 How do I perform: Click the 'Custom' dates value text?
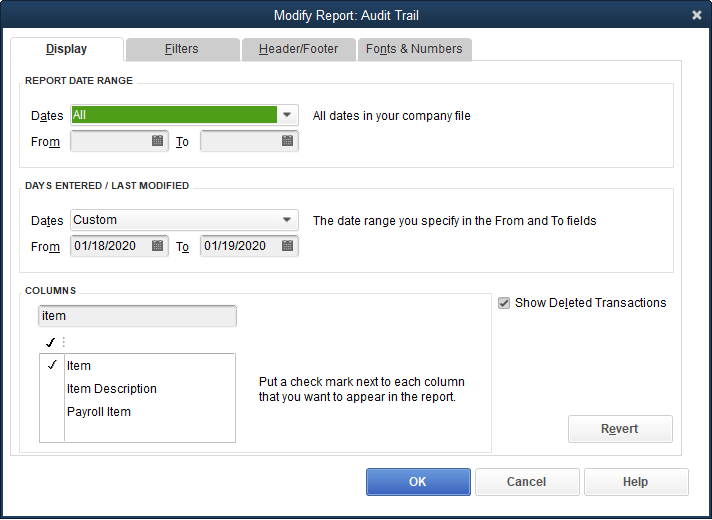coord(95,220)
